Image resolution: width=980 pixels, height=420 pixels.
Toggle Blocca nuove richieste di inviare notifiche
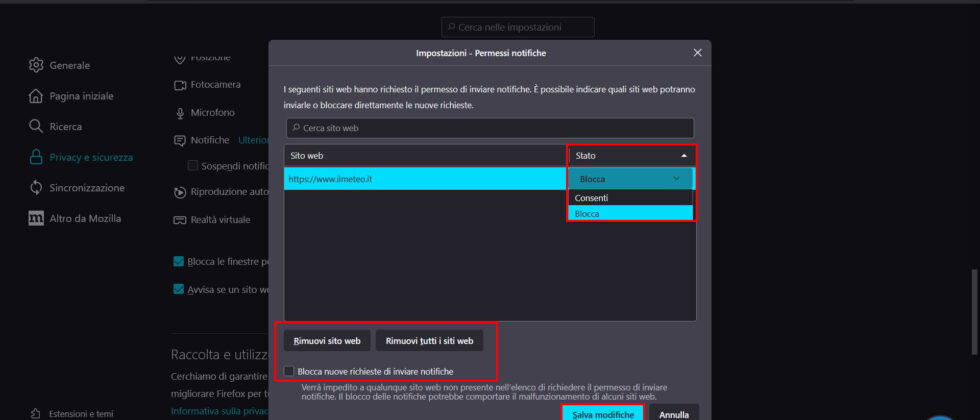(289, 371)
